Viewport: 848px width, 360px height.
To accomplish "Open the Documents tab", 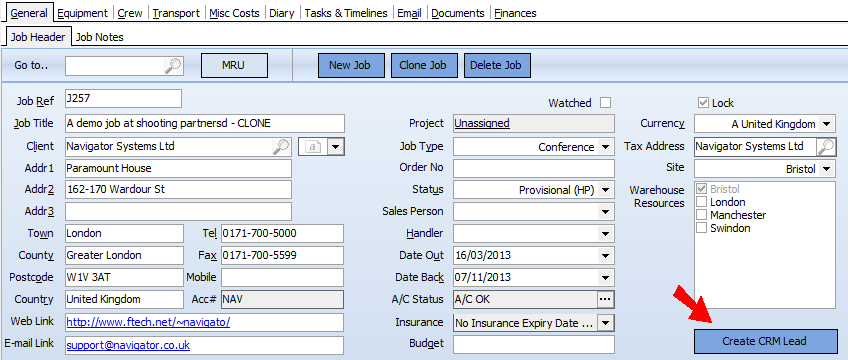I will pos(458,13).
